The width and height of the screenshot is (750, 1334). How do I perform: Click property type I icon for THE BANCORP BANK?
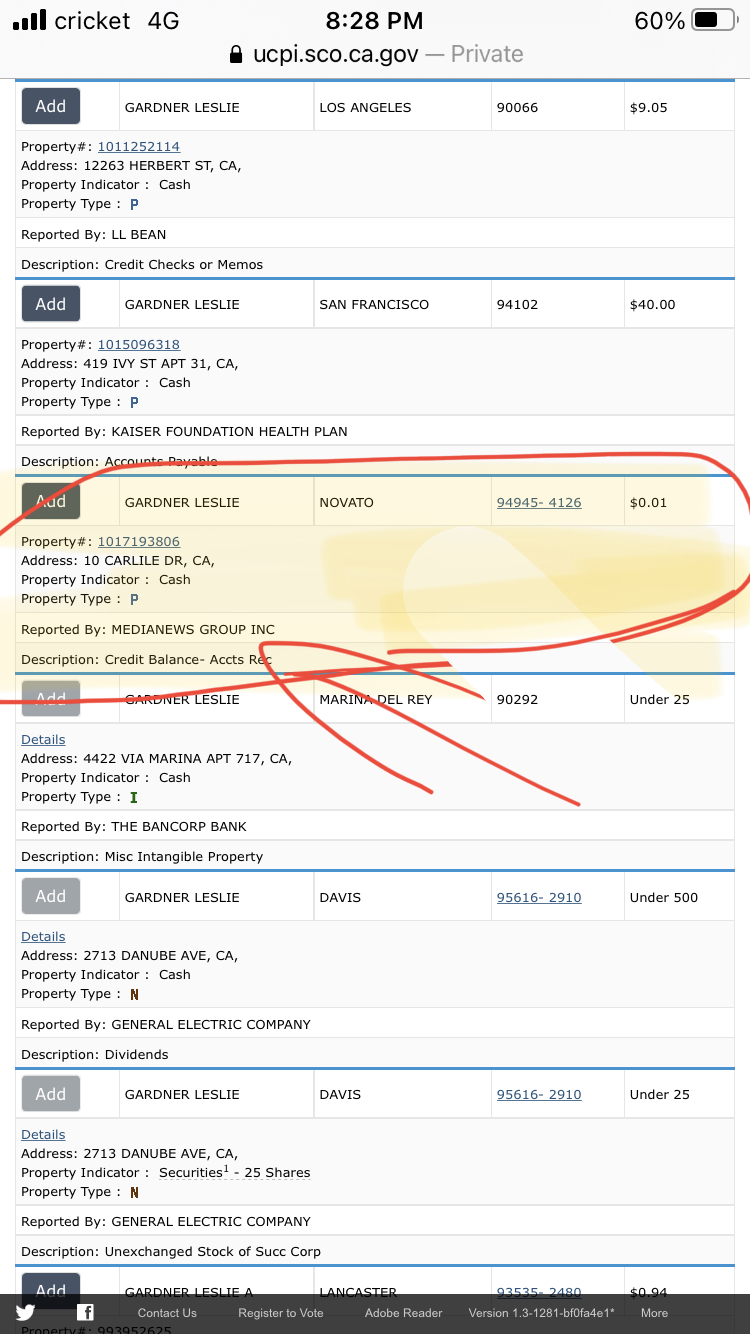(x=134, y=797)
